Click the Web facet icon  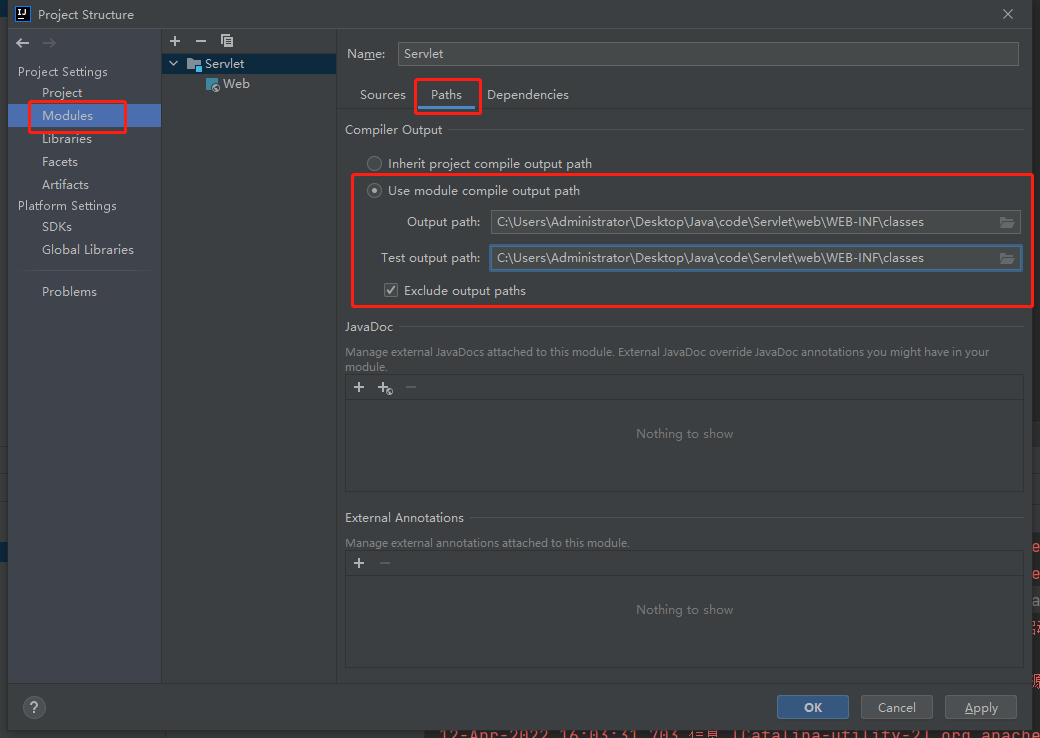pyautogui.click(x=212, y=84)
